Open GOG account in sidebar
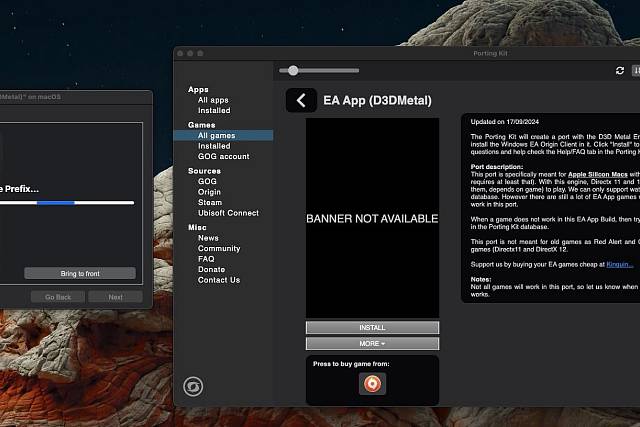640x427 pixels. (223, 157)
